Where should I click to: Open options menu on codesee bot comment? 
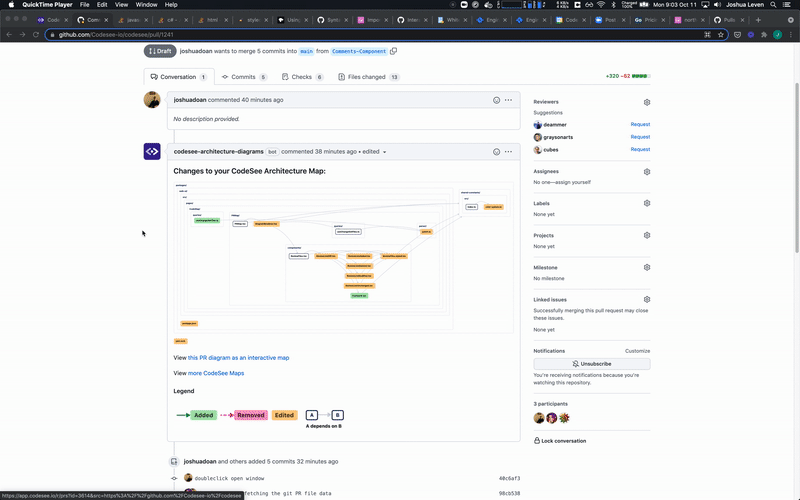coord(508,152)
